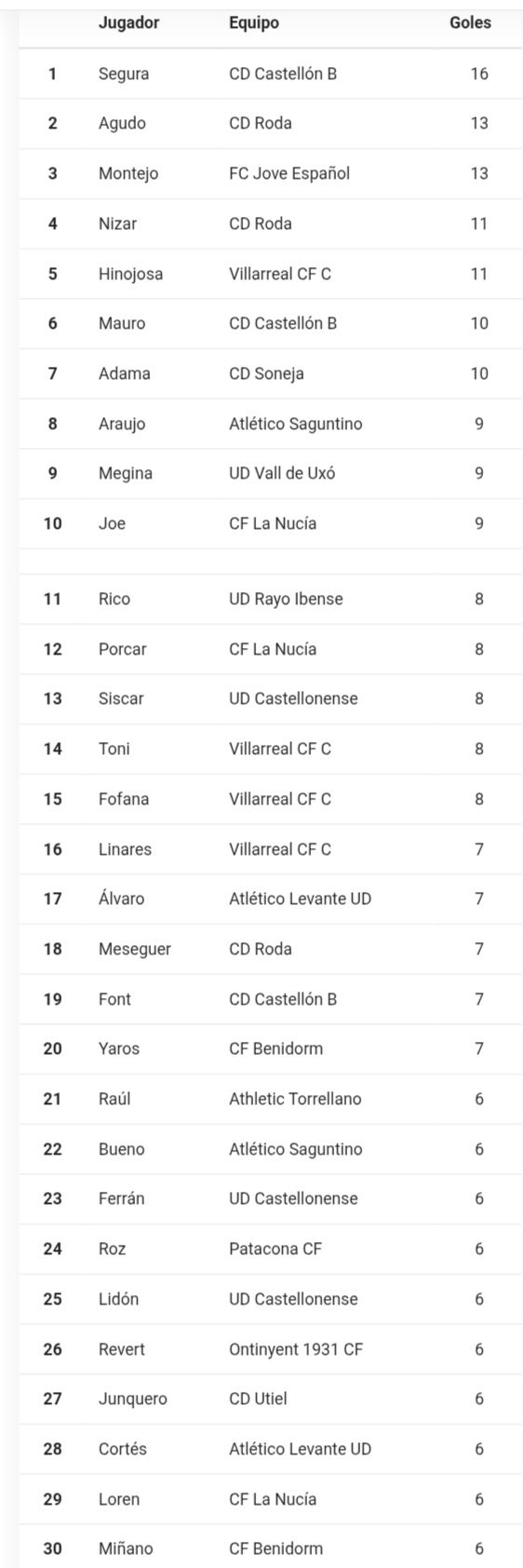
Task: Click UD Rayo Ibense team name
Action: 286,599
